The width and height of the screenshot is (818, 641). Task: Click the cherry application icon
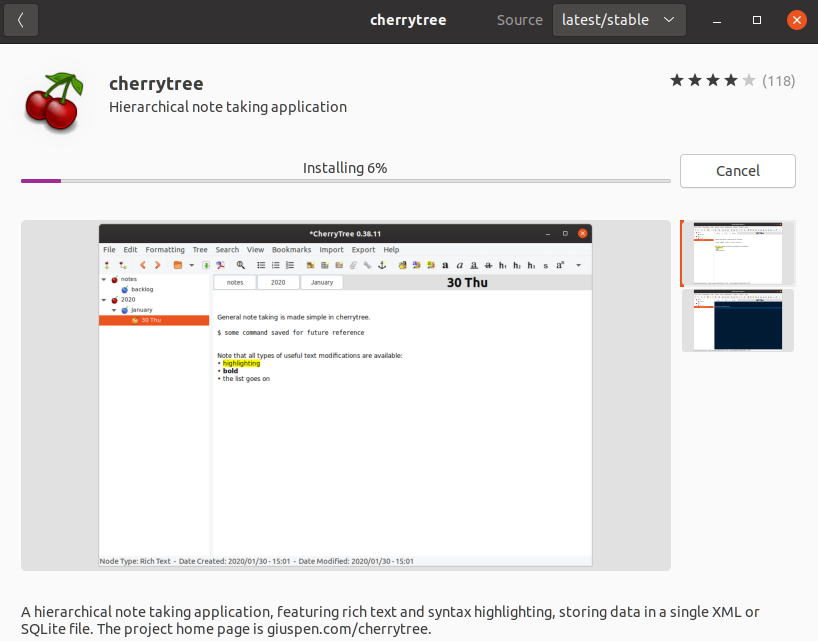pos(54,101)
